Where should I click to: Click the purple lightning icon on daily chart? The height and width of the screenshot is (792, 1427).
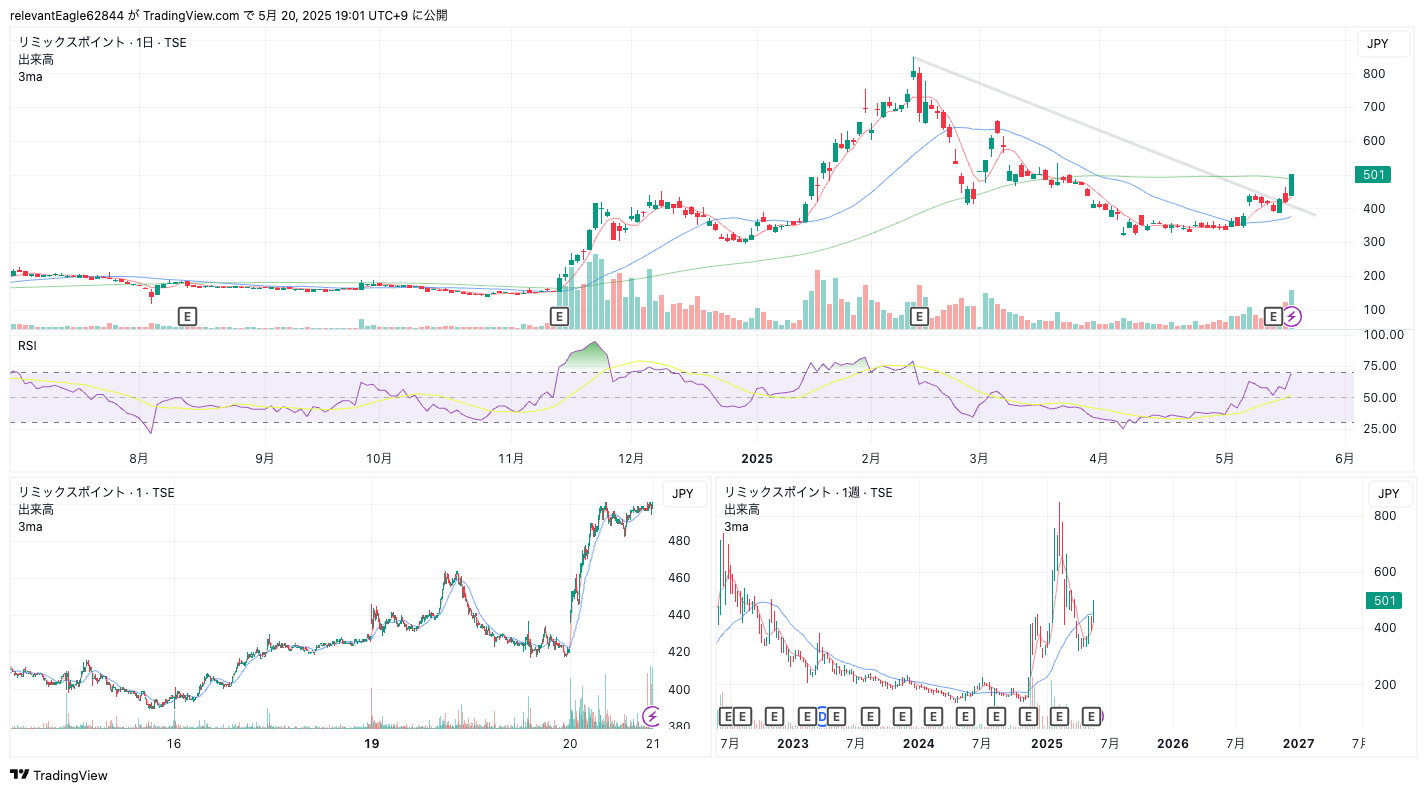[1292, 317]
